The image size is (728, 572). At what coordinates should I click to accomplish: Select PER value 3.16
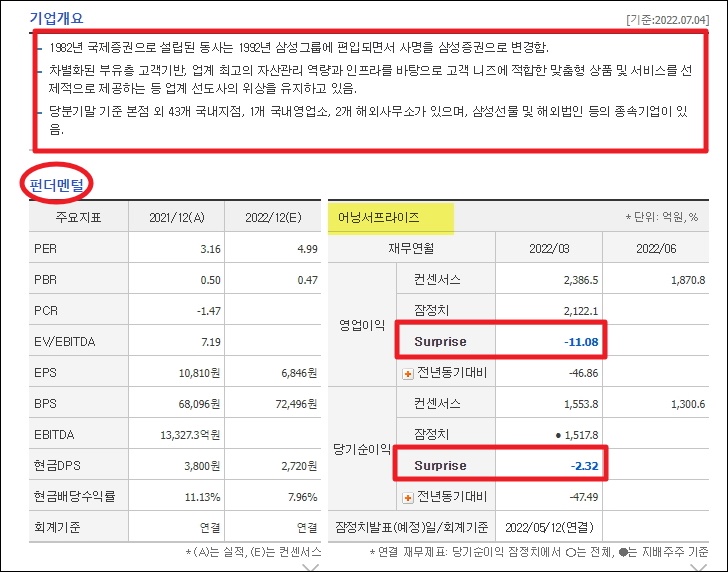[210, 249]
